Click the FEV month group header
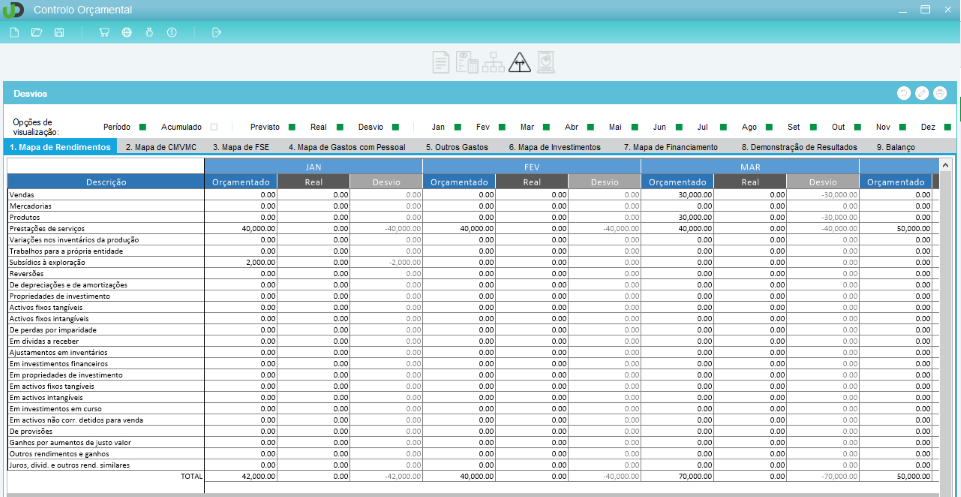961x497 pixels. coord(532,166)
